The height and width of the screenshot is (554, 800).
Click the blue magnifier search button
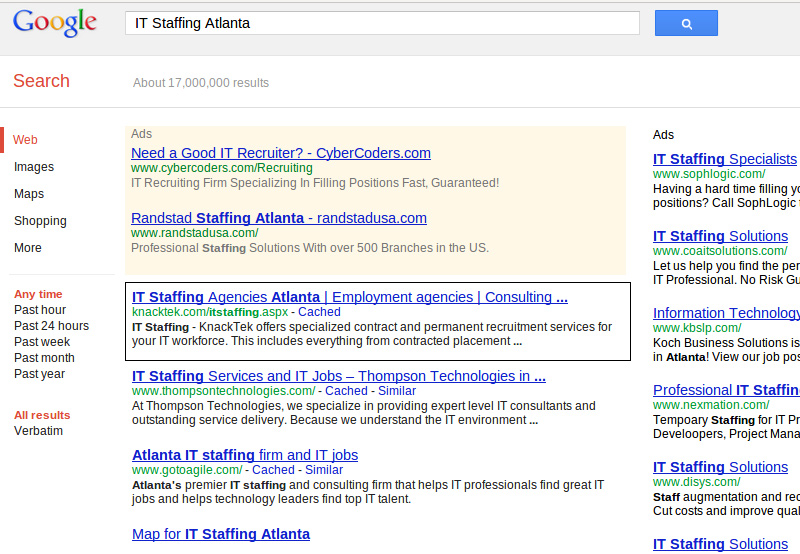pyautogui.click(x=686, y=23)
